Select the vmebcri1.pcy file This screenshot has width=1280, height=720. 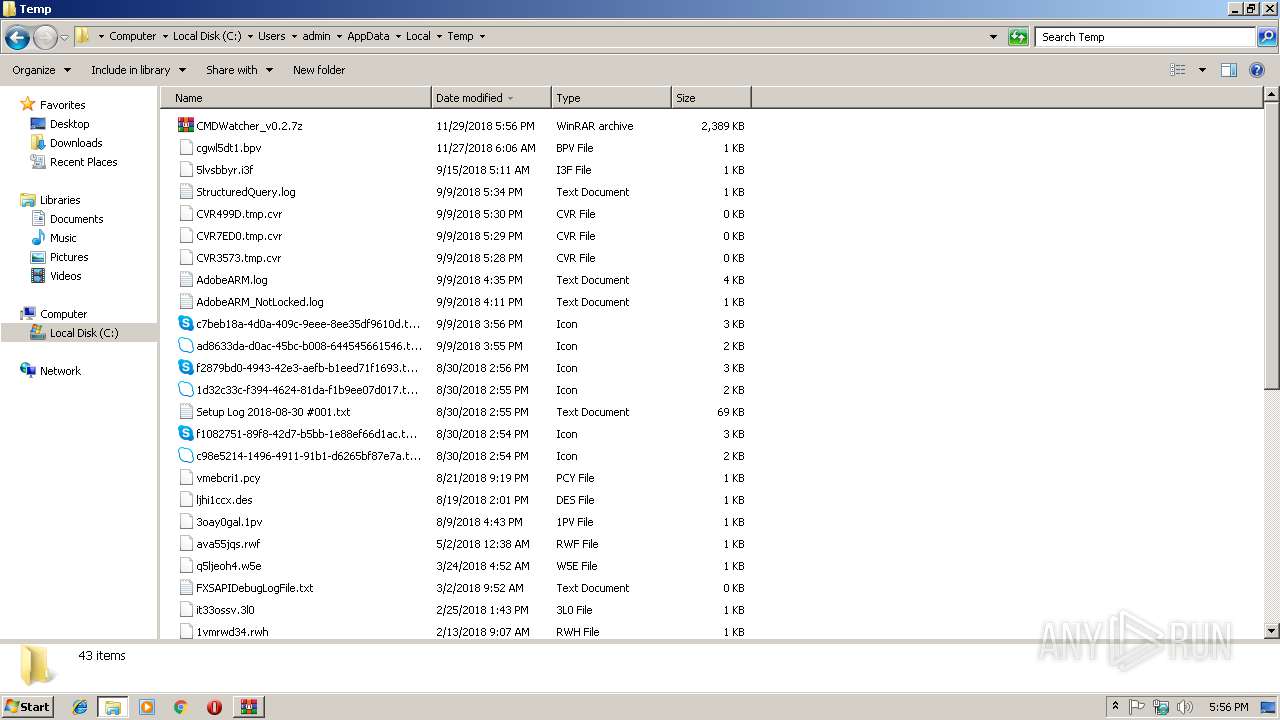point(228,478)
